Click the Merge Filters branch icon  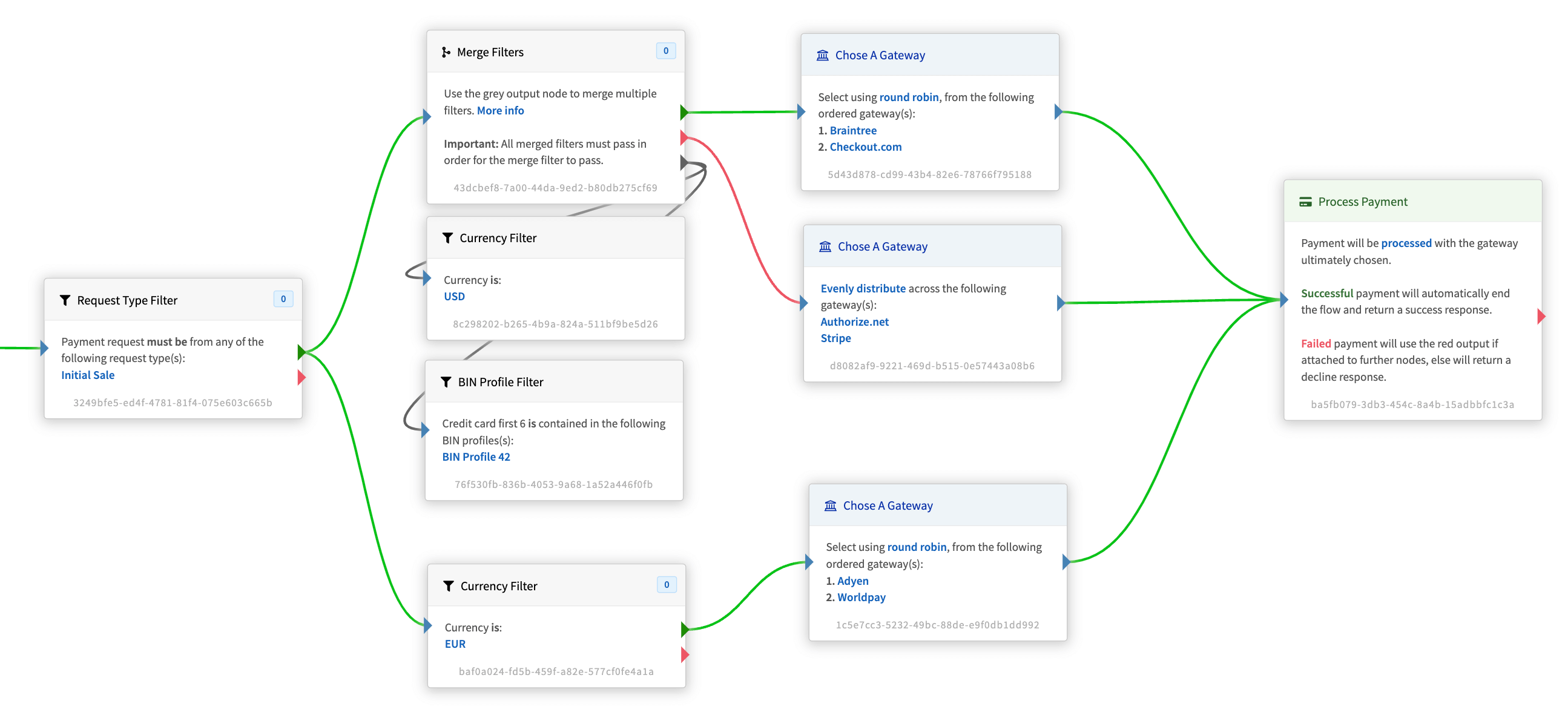pos(446,52)
